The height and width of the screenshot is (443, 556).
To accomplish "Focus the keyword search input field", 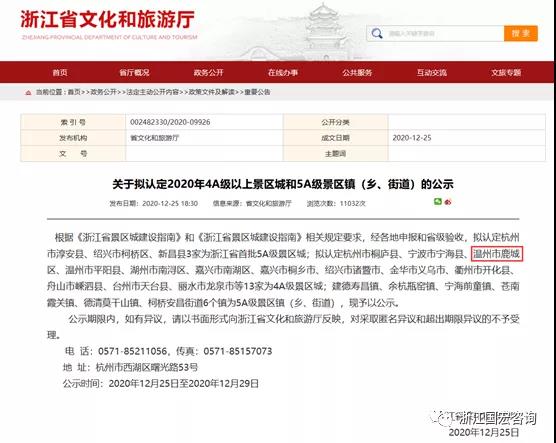I will coord(444,34).
